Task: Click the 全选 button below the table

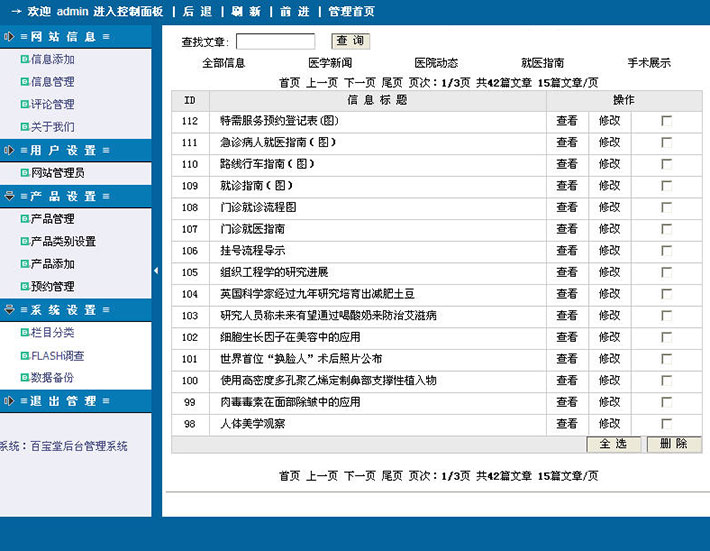Action: click(x=613, y=444)
